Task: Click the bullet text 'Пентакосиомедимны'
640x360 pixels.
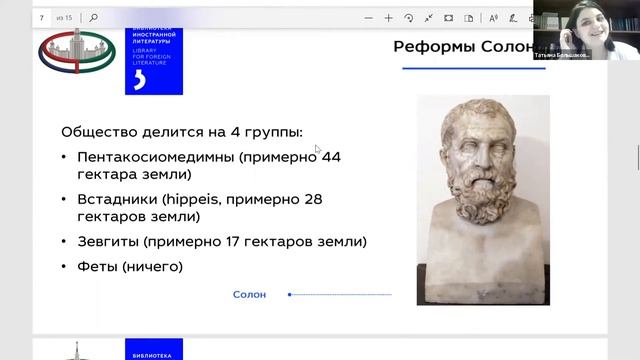Action: click(156, 157)
